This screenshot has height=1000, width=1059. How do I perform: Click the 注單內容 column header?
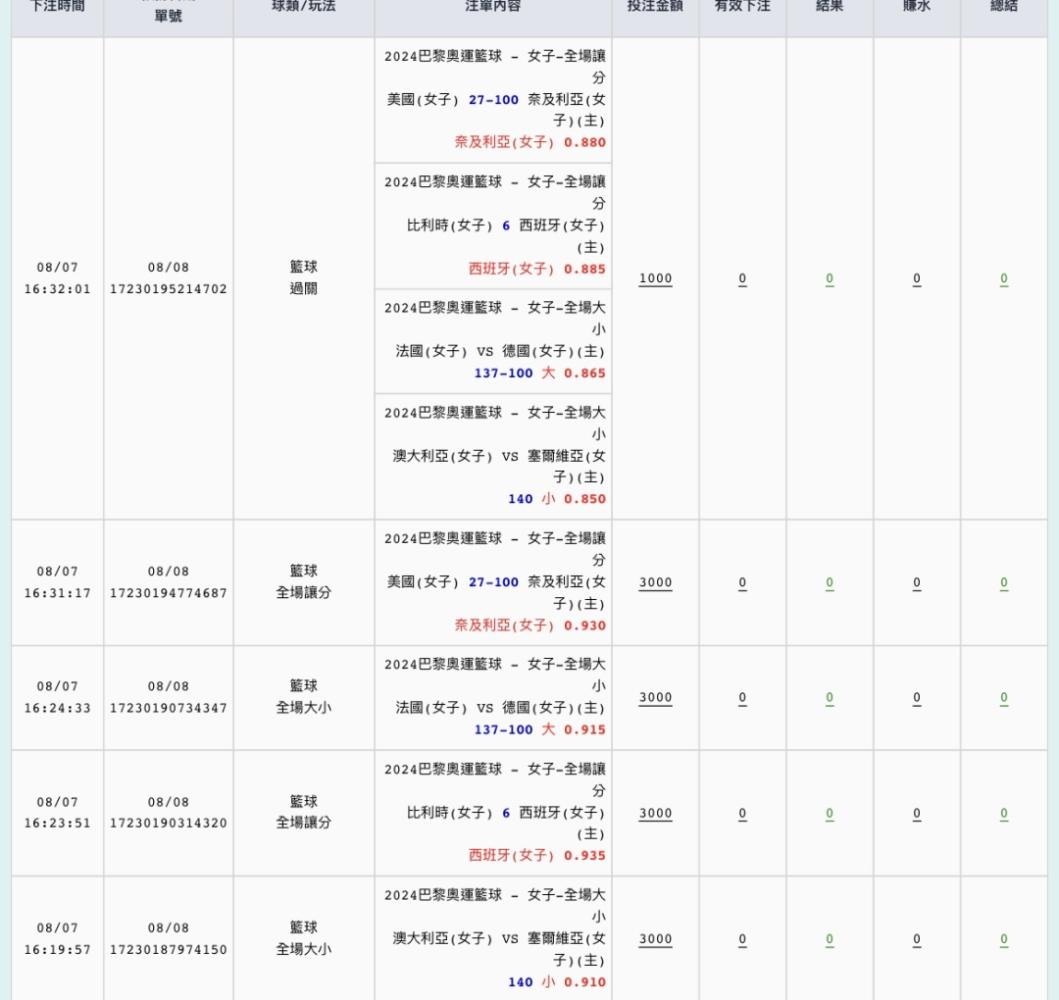coord(493,6)
